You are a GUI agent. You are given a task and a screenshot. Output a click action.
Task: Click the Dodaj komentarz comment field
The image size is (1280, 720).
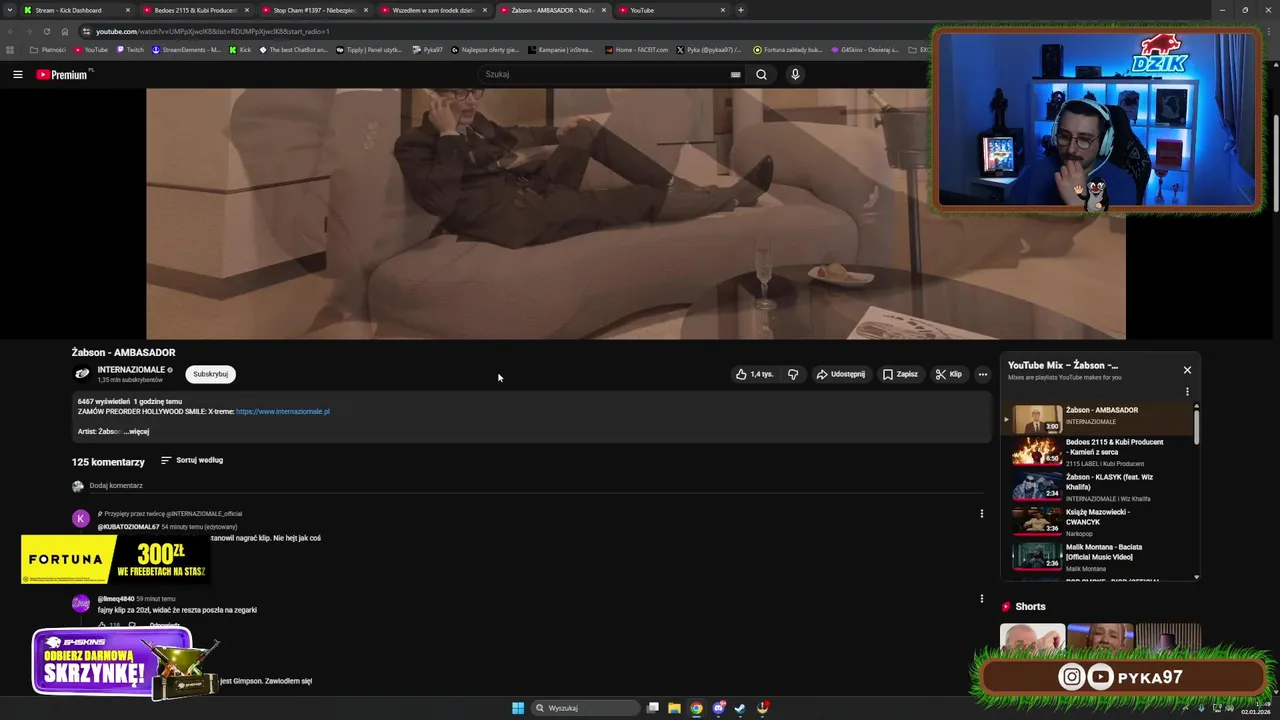pos(535,486)
